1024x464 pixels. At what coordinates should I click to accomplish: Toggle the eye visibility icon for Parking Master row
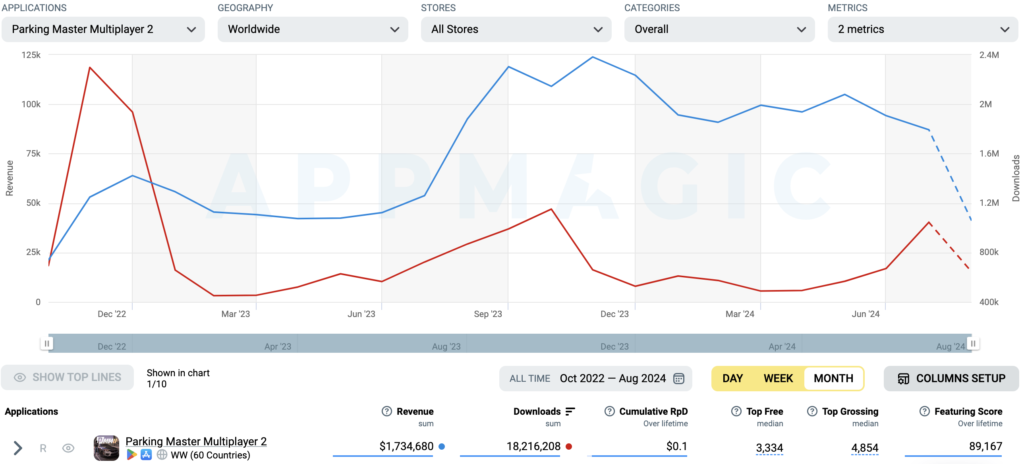[68, 448]
